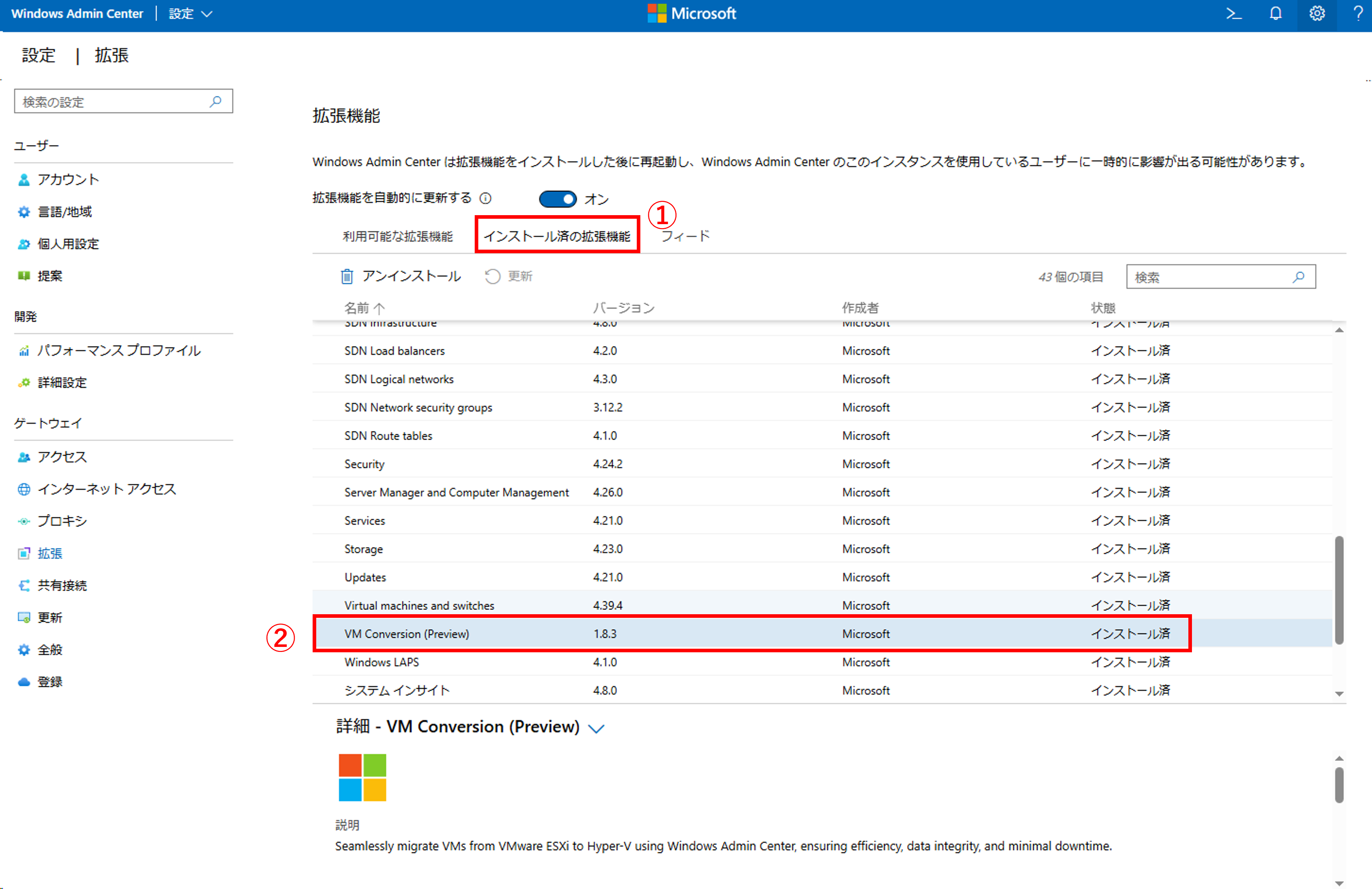
Task: Click the notifications bell icon
Action: coord(1275,13)
